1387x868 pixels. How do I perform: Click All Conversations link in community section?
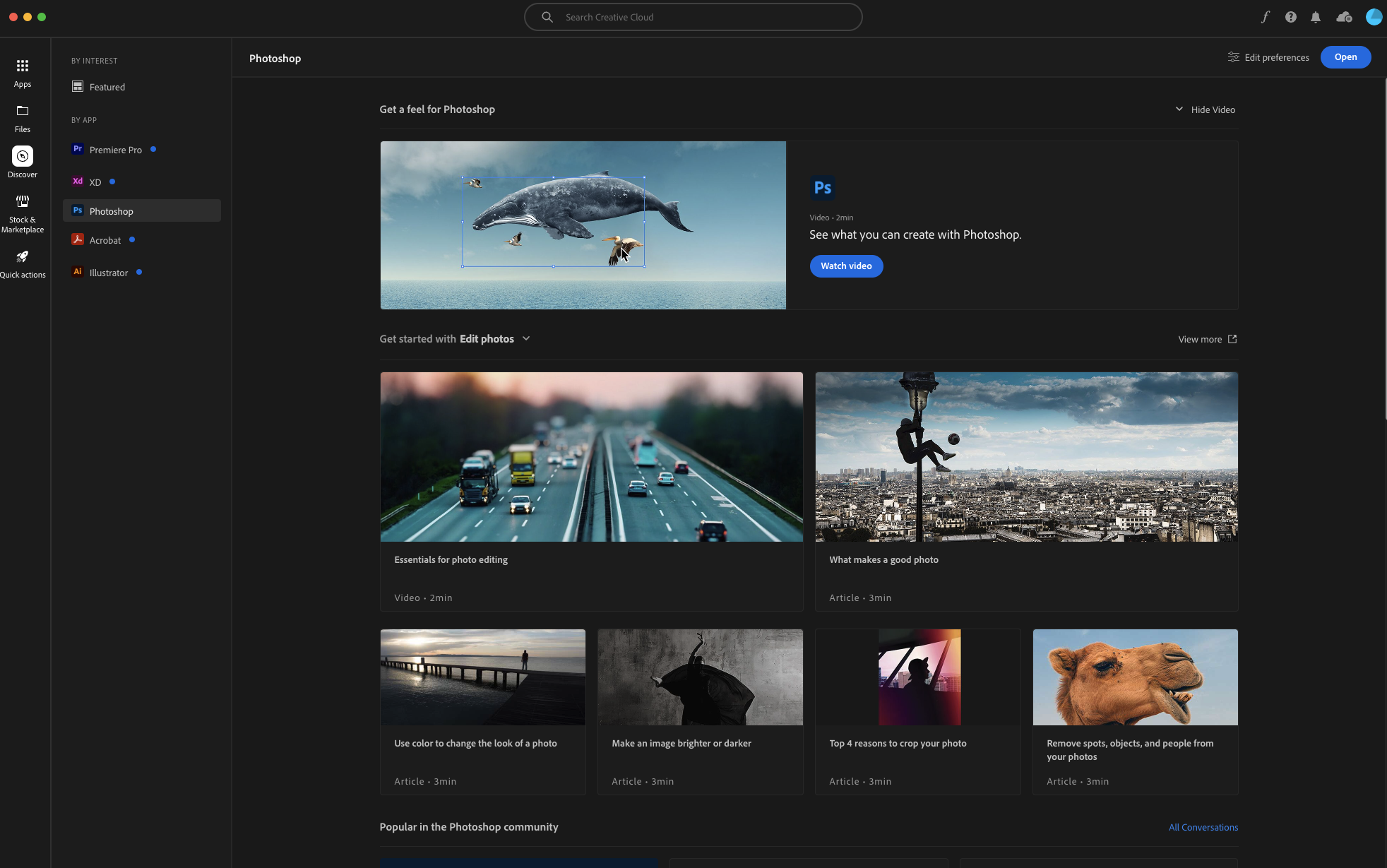click(x=1203, y=826)
